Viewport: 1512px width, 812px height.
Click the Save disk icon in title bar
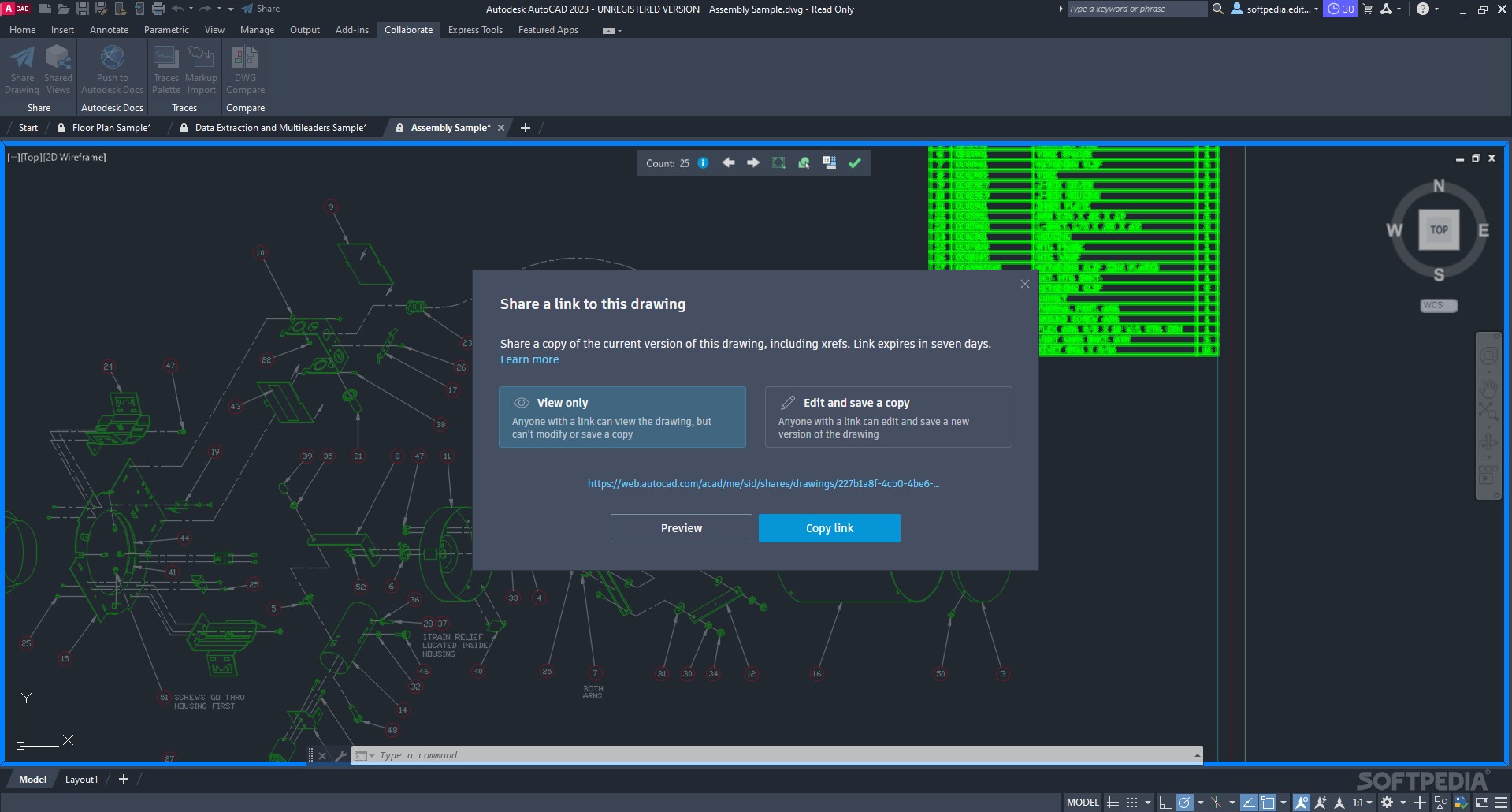(82, 9)
